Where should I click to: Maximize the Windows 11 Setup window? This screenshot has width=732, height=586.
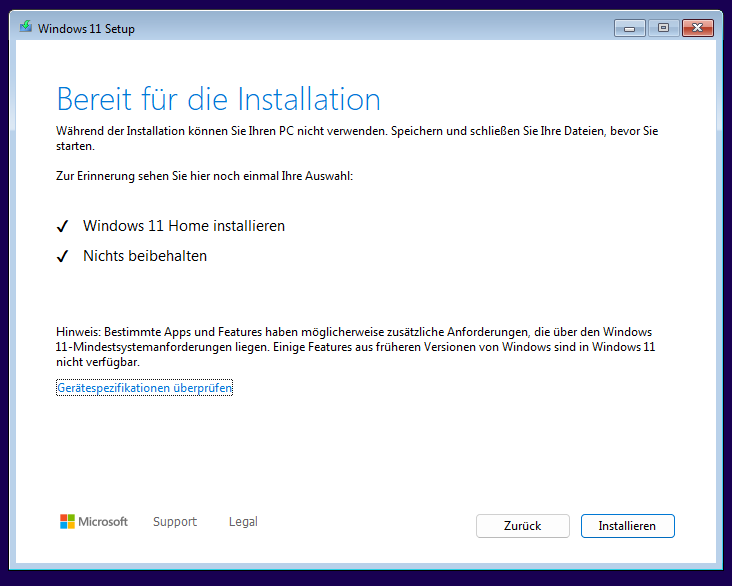pyautogui.click(x=663, y=28)
